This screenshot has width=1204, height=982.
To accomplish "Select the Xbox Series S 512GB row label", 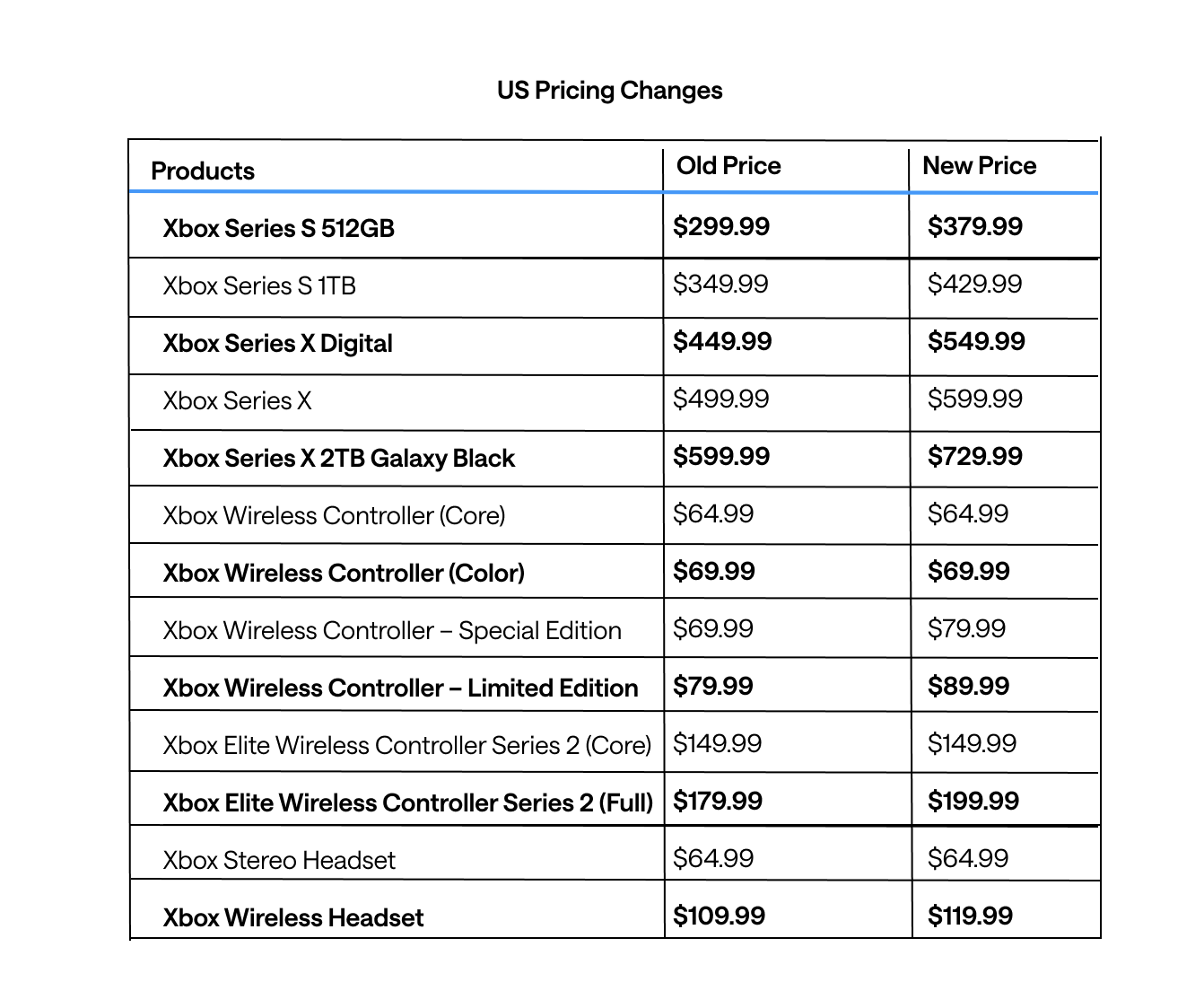I will (278, 229).
